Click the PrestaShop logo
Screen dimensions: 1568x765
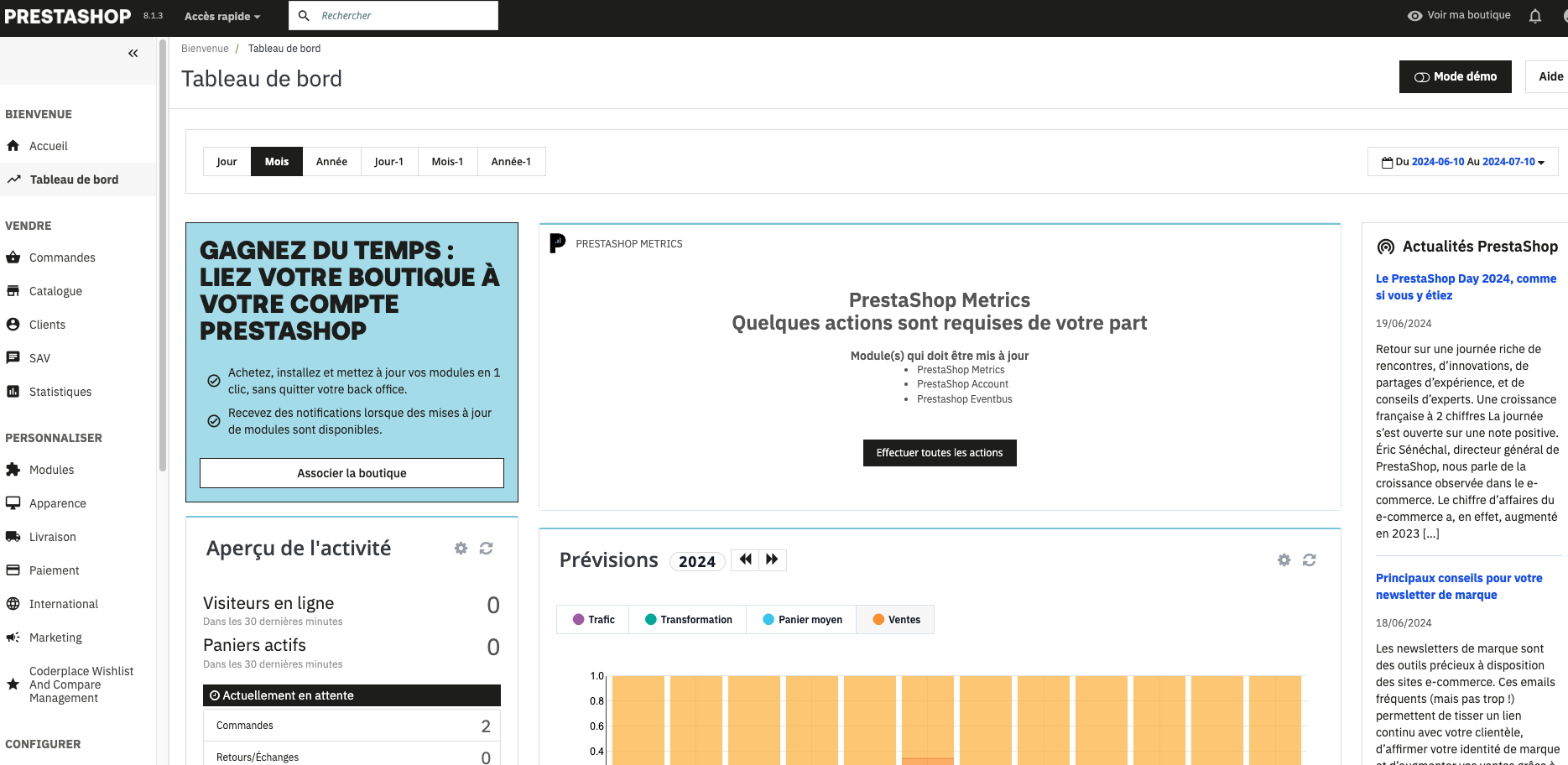coord(68,16)
